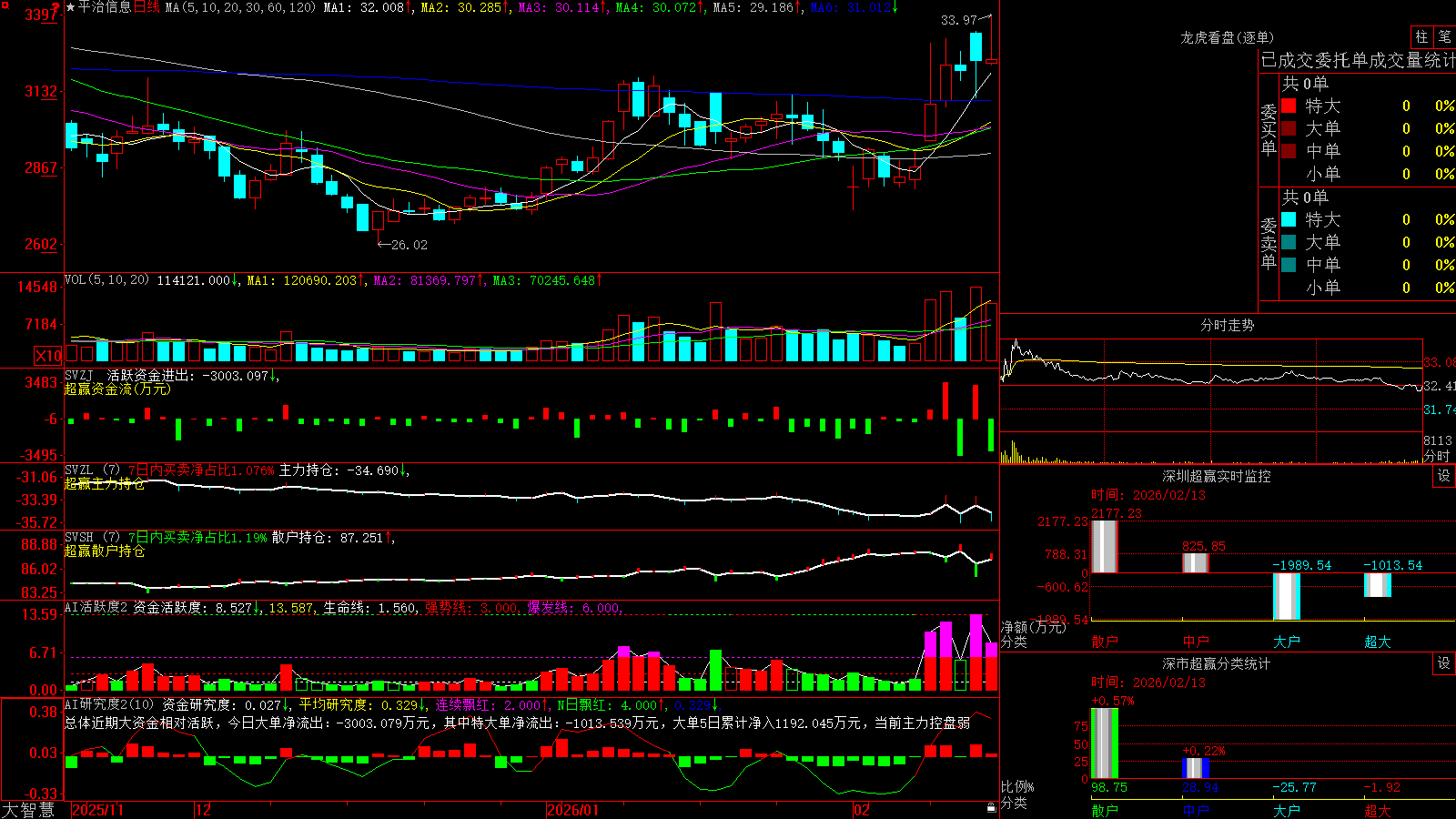This screenshot has height=819, width=1456.
Task: Click the 超赢主力持仓 label
Action: [104, 483]
